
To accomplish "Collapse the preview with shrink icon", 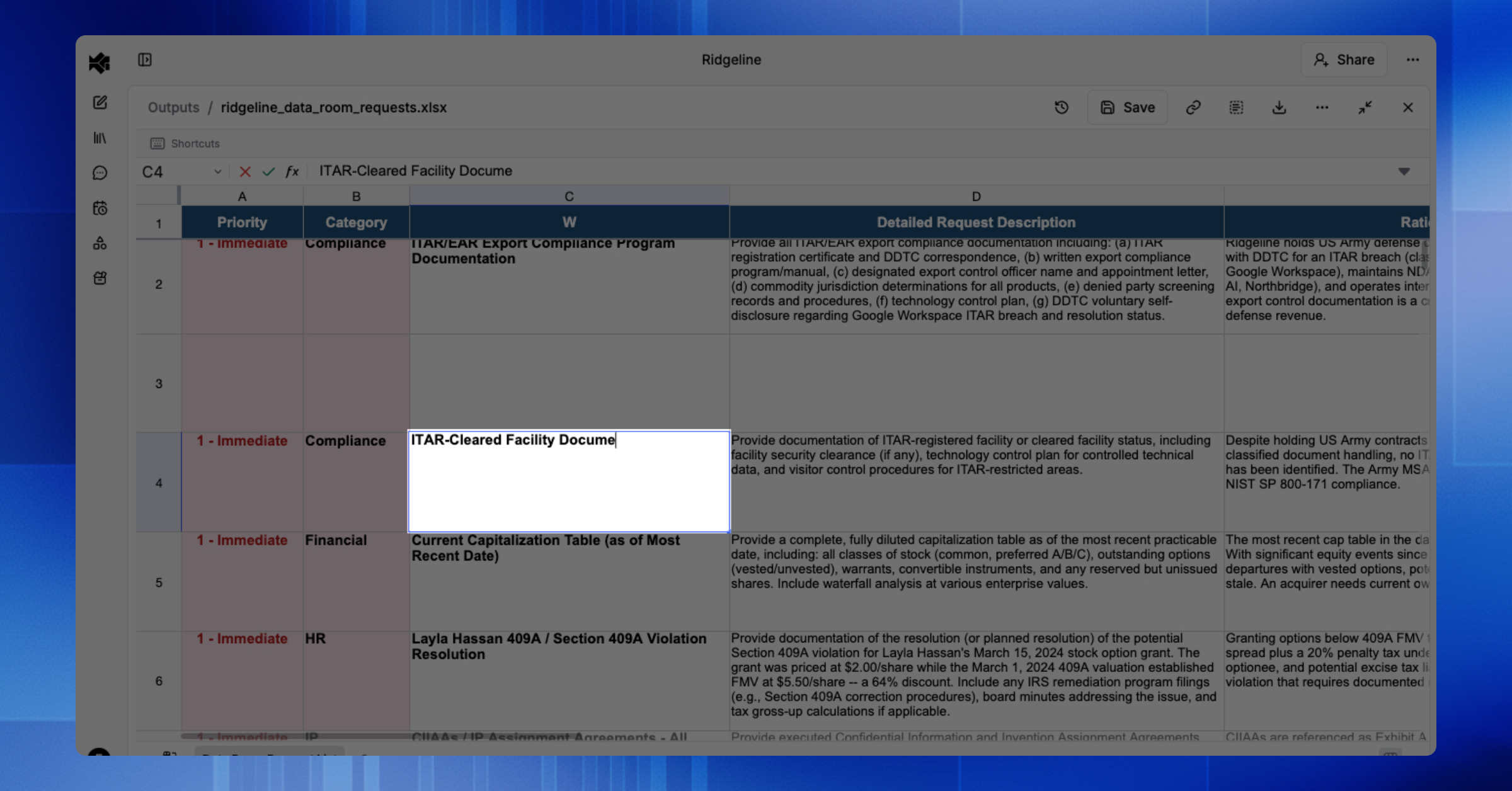I will point(1365,108).
